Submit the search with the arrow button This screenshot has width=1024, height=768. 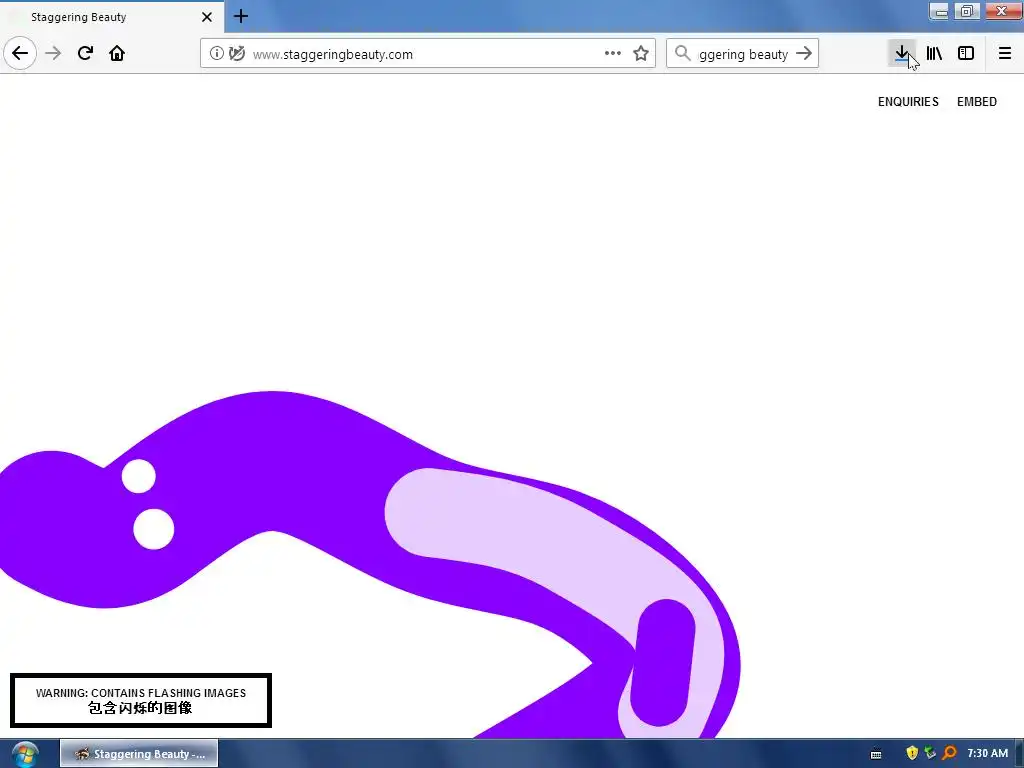pos(804,54)
